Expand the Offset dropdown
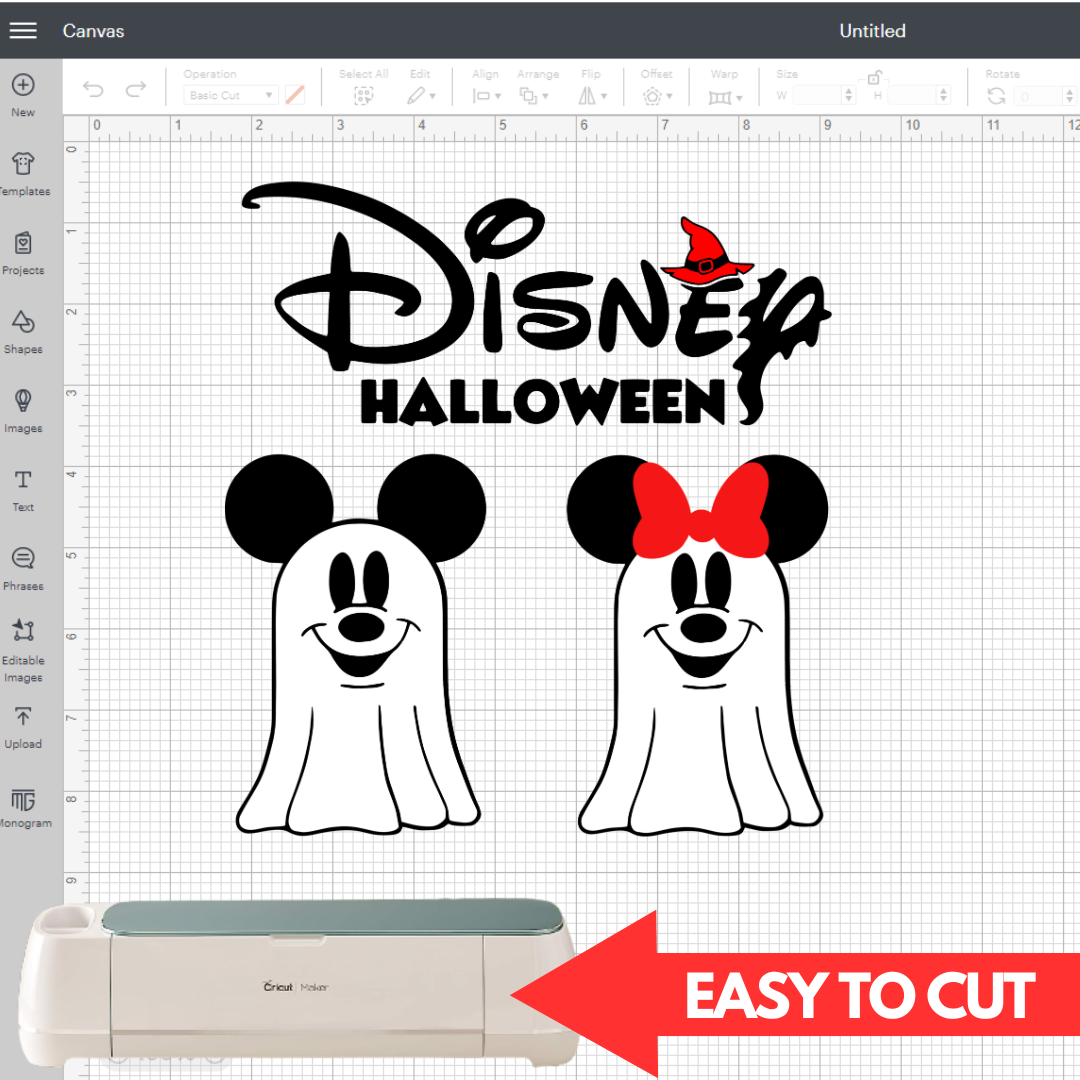The image size is (1080, 1080). pos(658,96)
